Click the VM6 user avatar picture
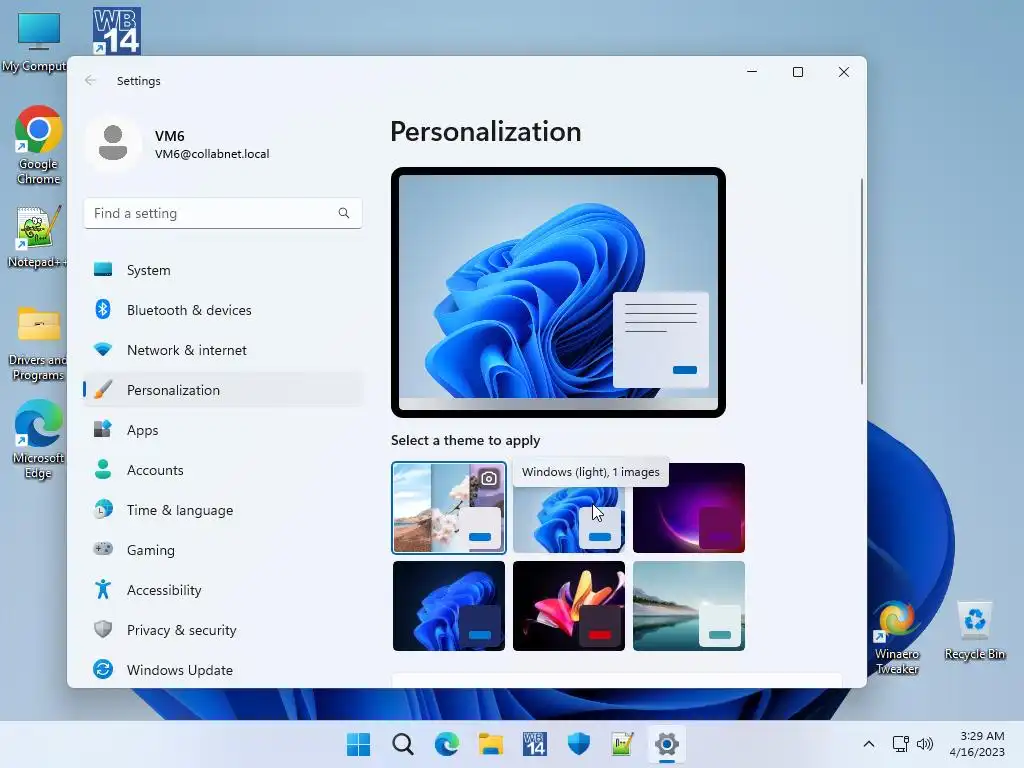 coord(113,143)
